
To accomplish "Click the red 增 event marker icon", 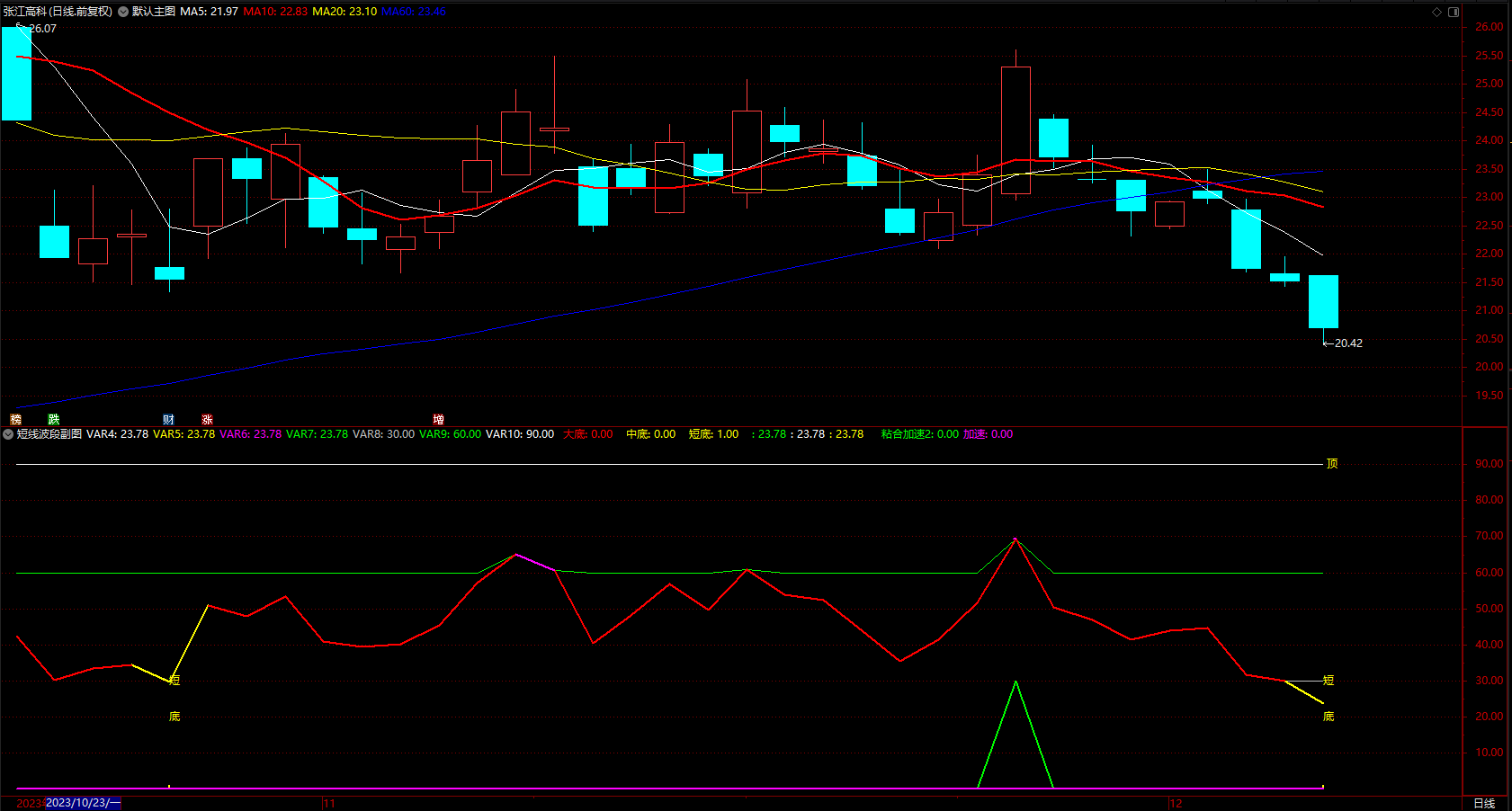I will (x=439, y=420).
